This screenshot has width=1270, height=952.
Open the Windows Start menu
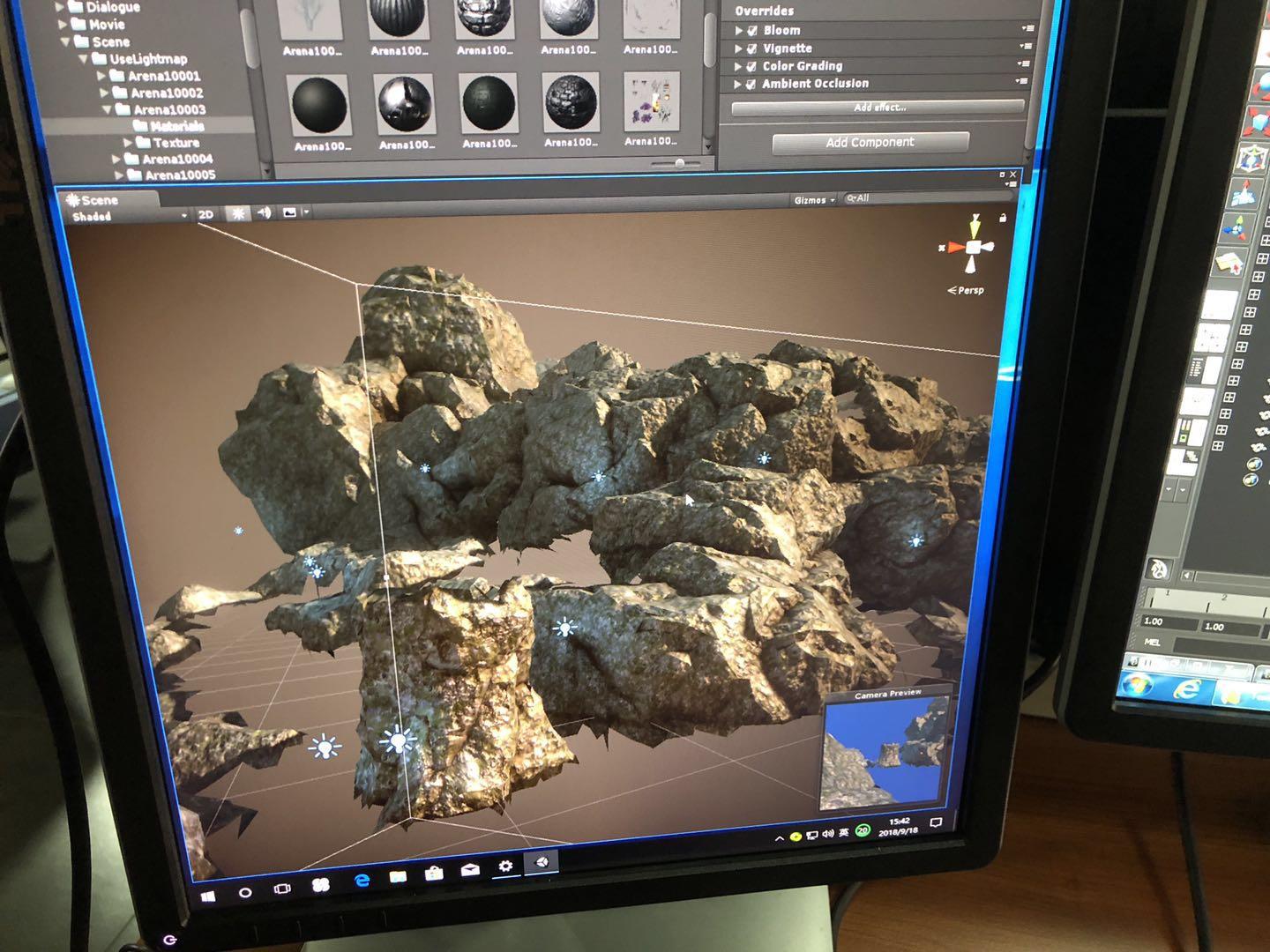click(209, 896)
